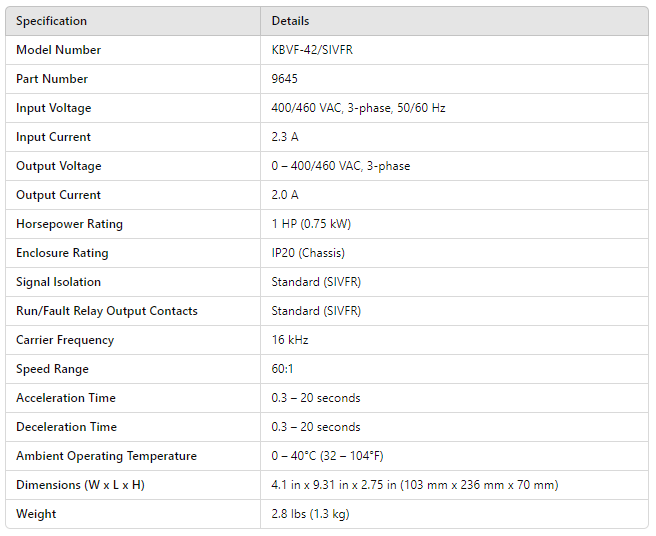Select the Acceleration Time row label

[65, 398]
